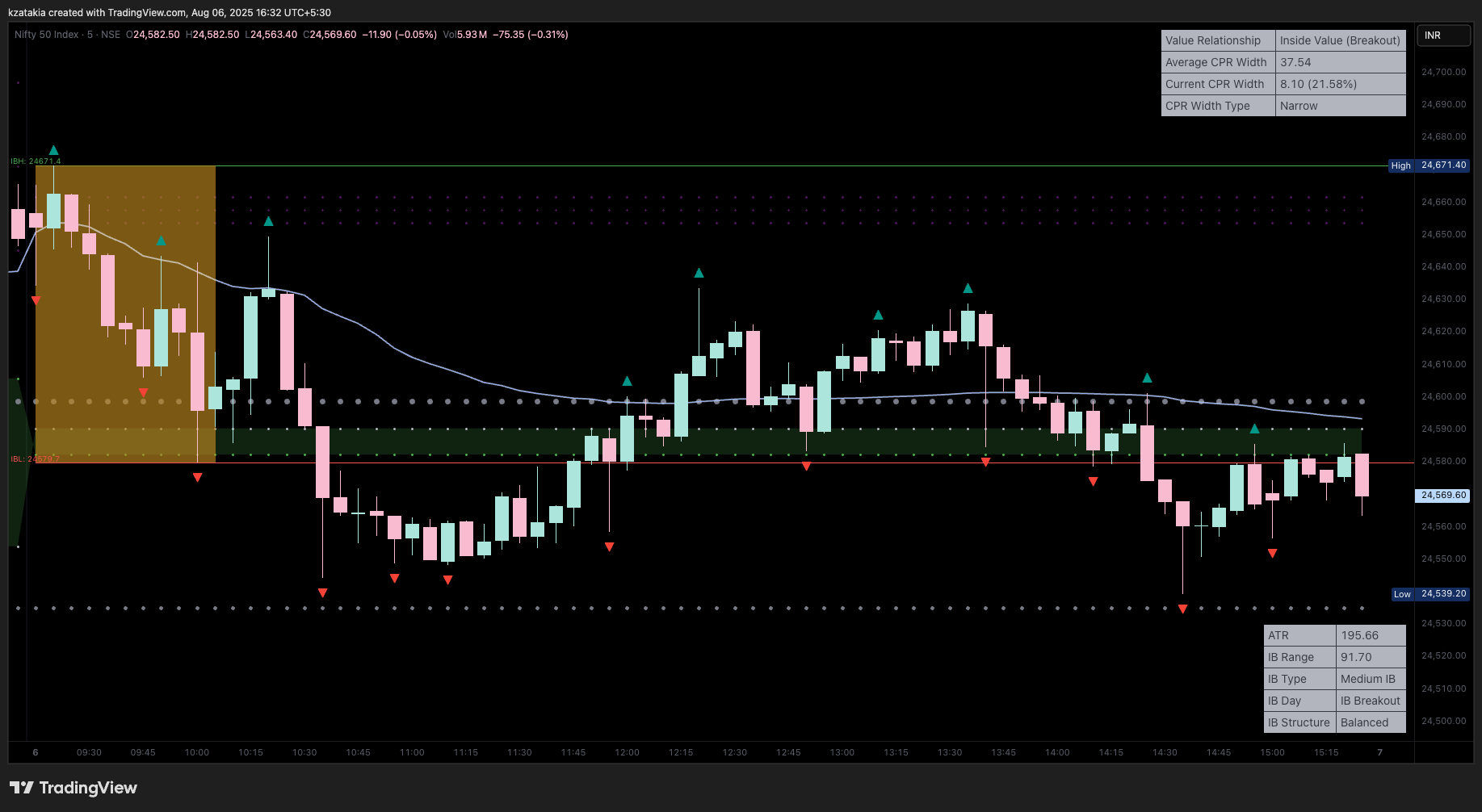Click the 12:00 time axis label
The image size is (1482, 812).
point(627,752)
